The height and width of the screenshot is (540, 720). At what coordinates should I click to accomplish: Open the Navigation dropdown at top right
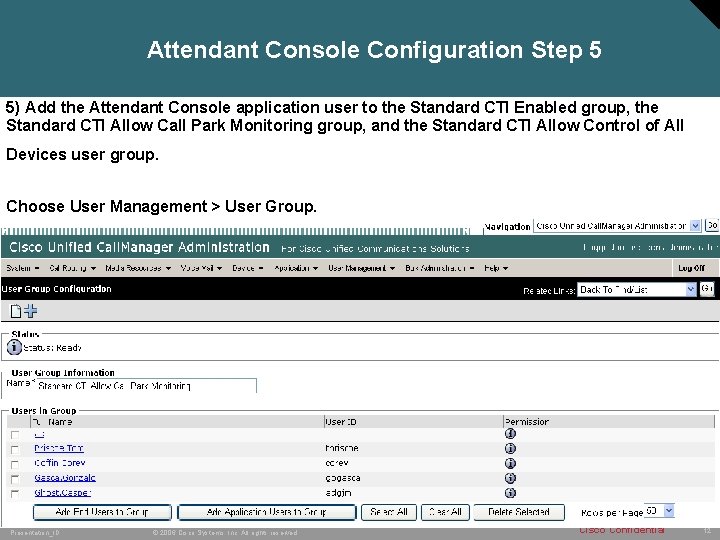click(x=617, y=225)
